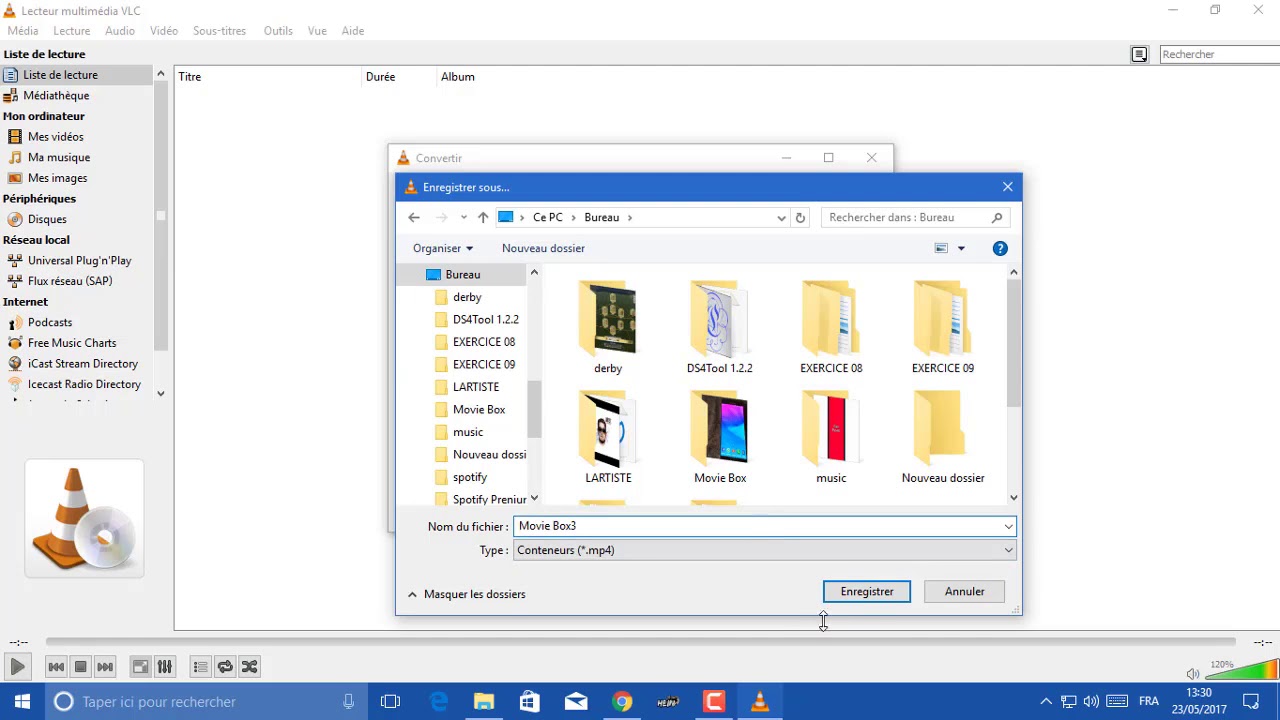This screenshot has height=720, width=1280.
Task: Toggle the playlist view button
Action: coord(200,667)
